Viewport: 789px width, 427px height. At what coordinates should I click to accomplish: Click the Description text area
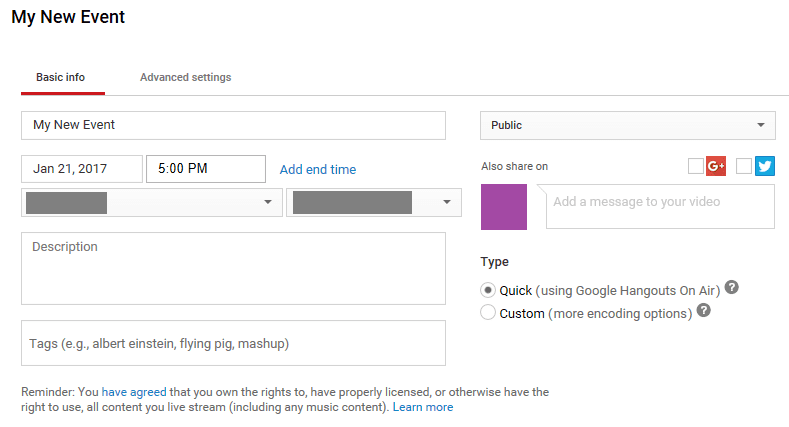pos(233,268)
